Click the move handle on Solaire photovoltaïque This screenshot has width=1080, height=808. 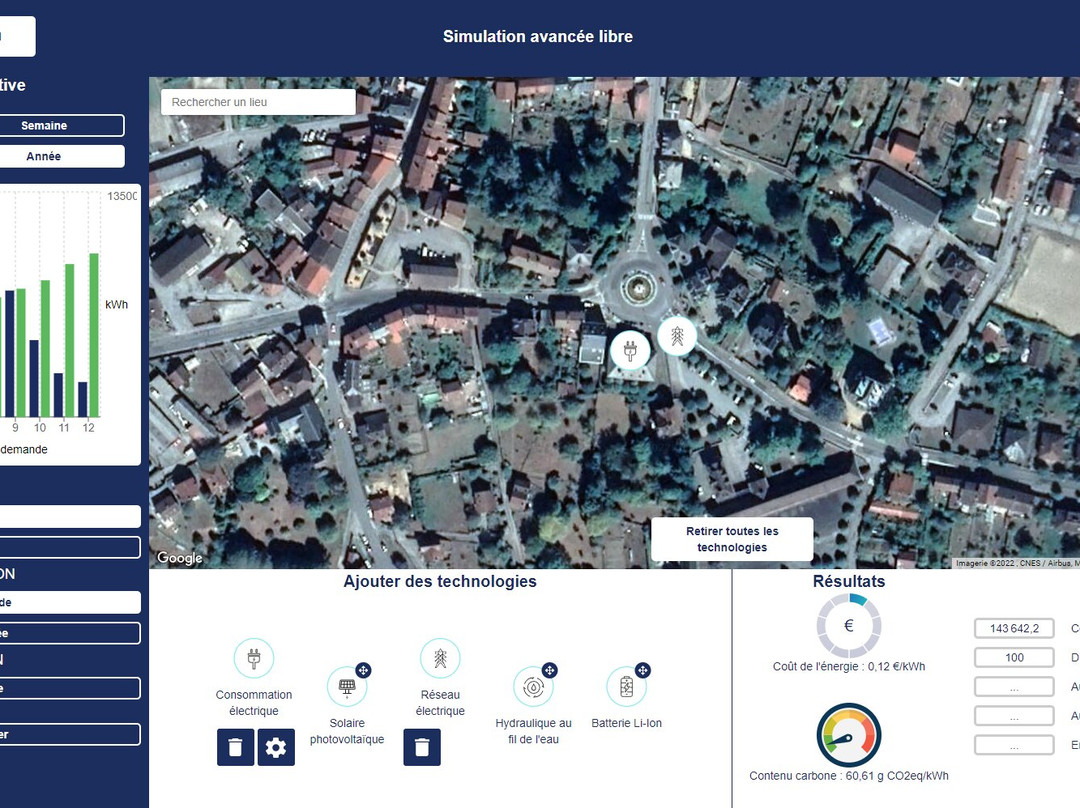point(363,670)
